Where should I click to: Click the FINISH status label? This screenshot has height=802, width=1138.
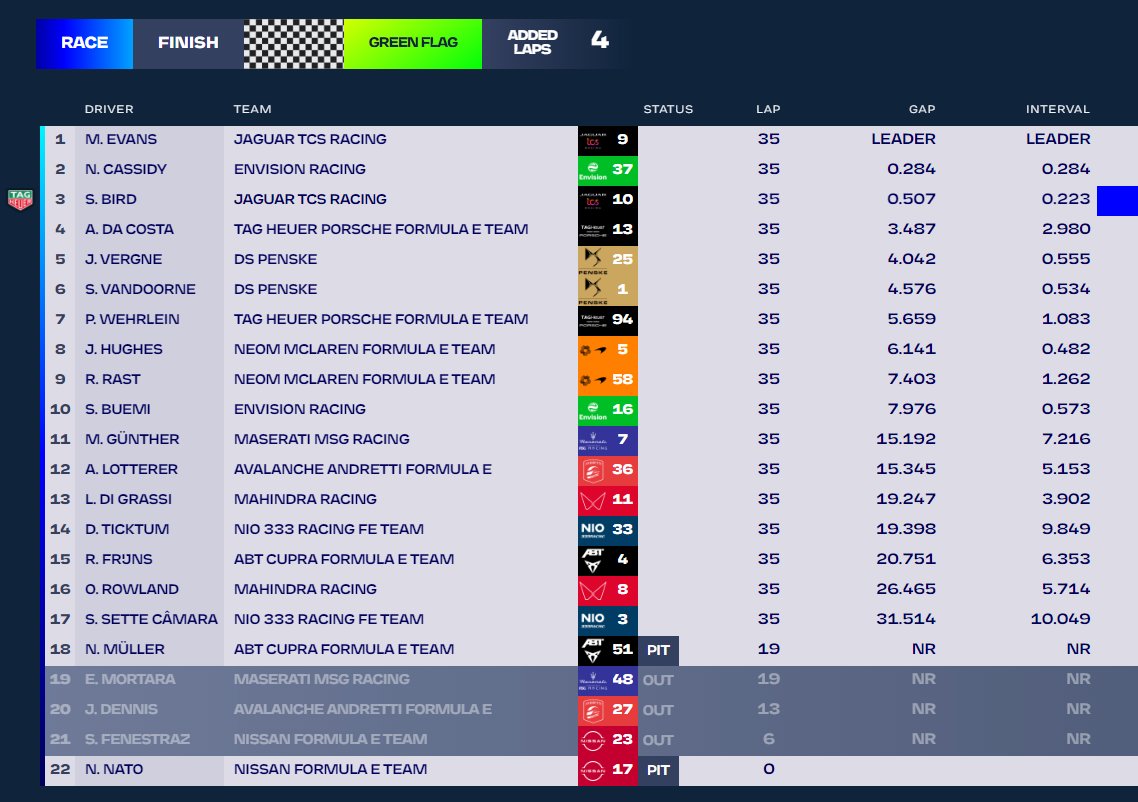tap(188, 44)
